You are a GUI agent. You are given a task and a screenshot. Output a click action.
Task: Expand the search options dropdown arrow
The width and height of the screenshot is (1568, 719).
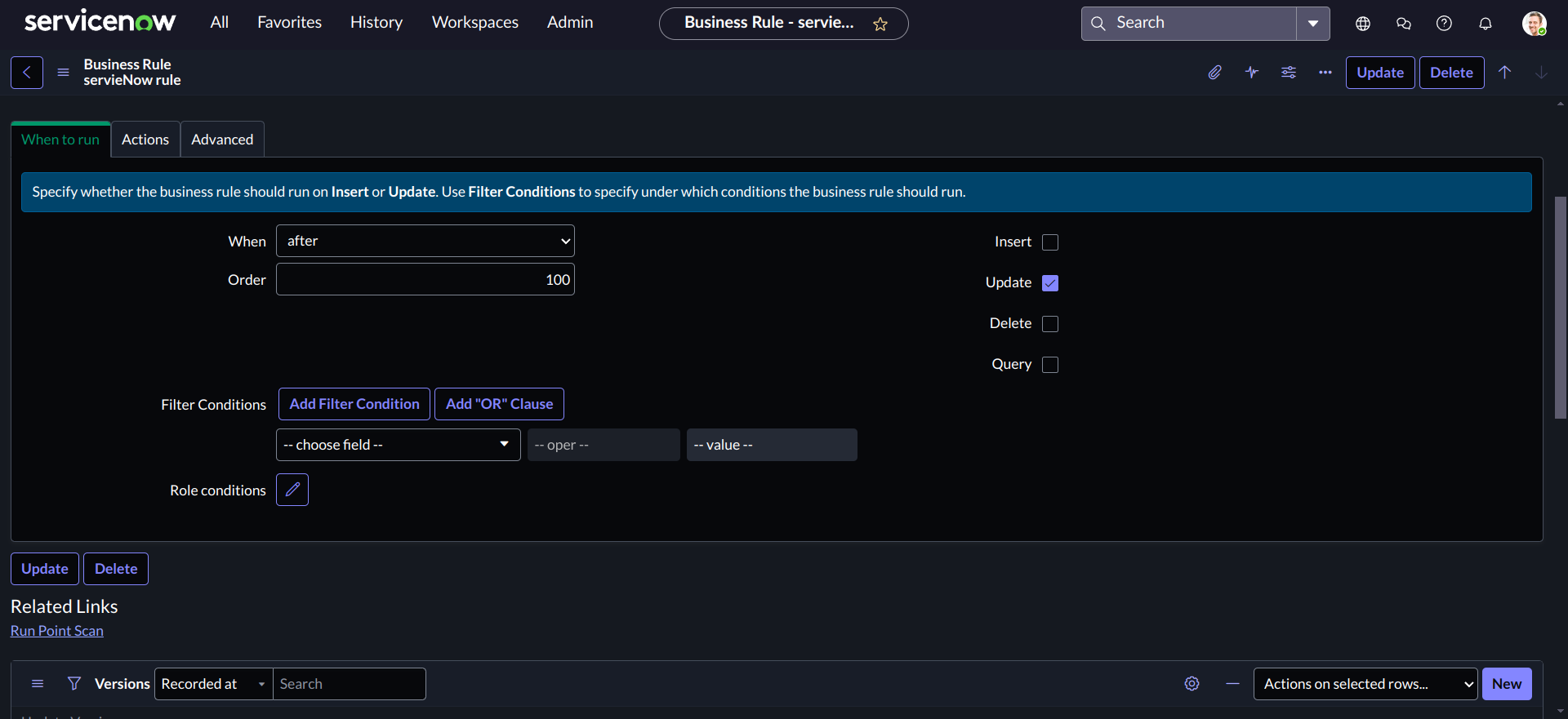click(x=1313, y=24)
